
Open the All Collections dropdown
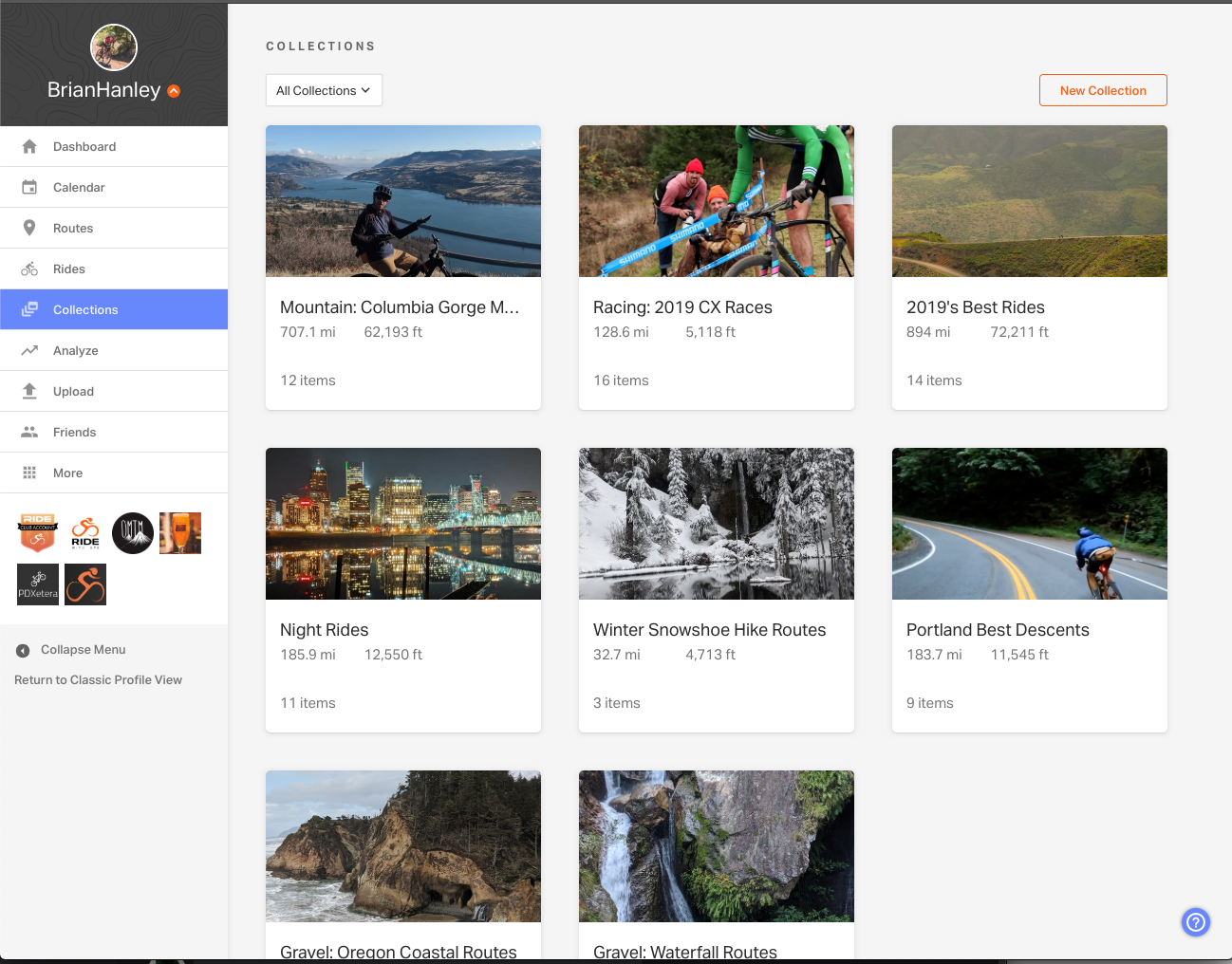pos(324,90)
